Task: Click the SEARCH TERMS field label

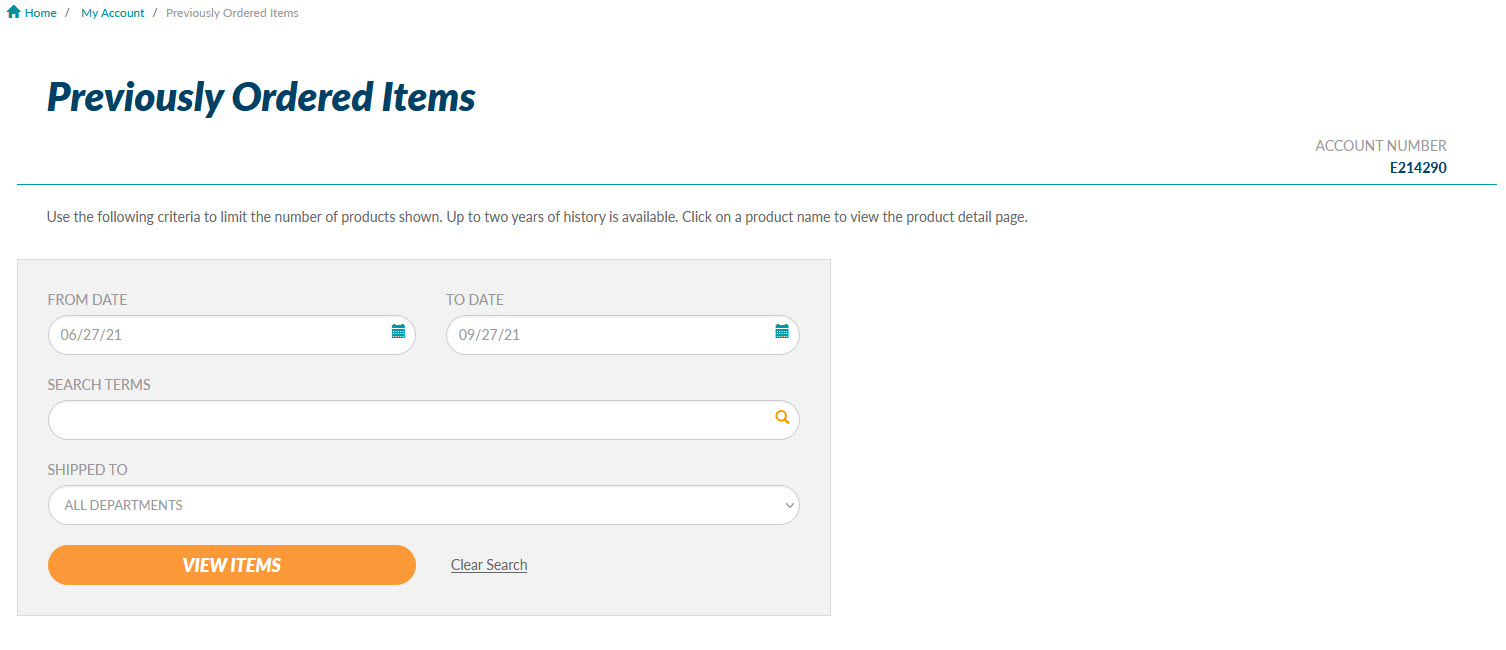Action: click(99, 385)
